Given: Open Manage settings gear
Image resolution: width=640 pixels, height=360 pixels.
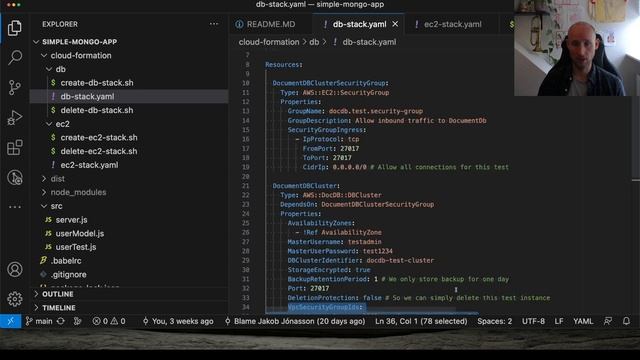Looking at the screenshot, I should [x=15, y=299].
